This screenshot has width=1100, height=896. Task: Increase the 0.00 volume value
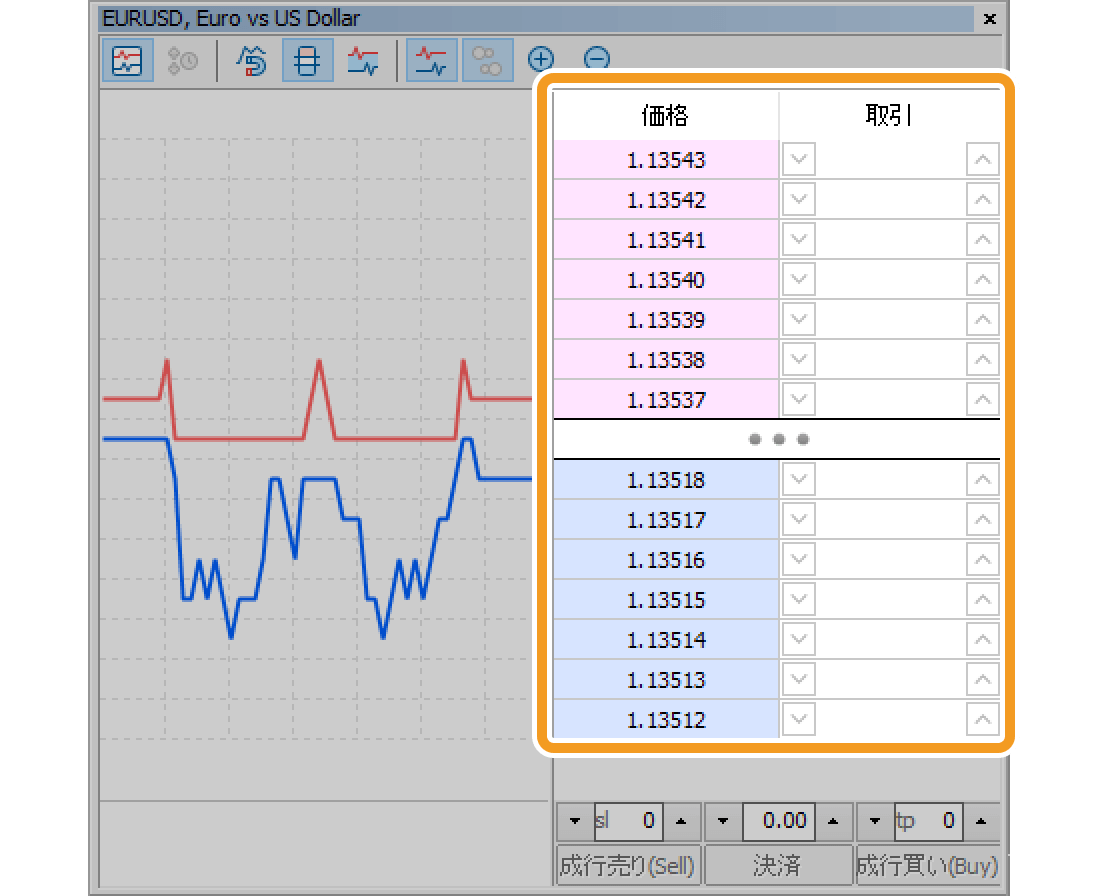[833, 821]
